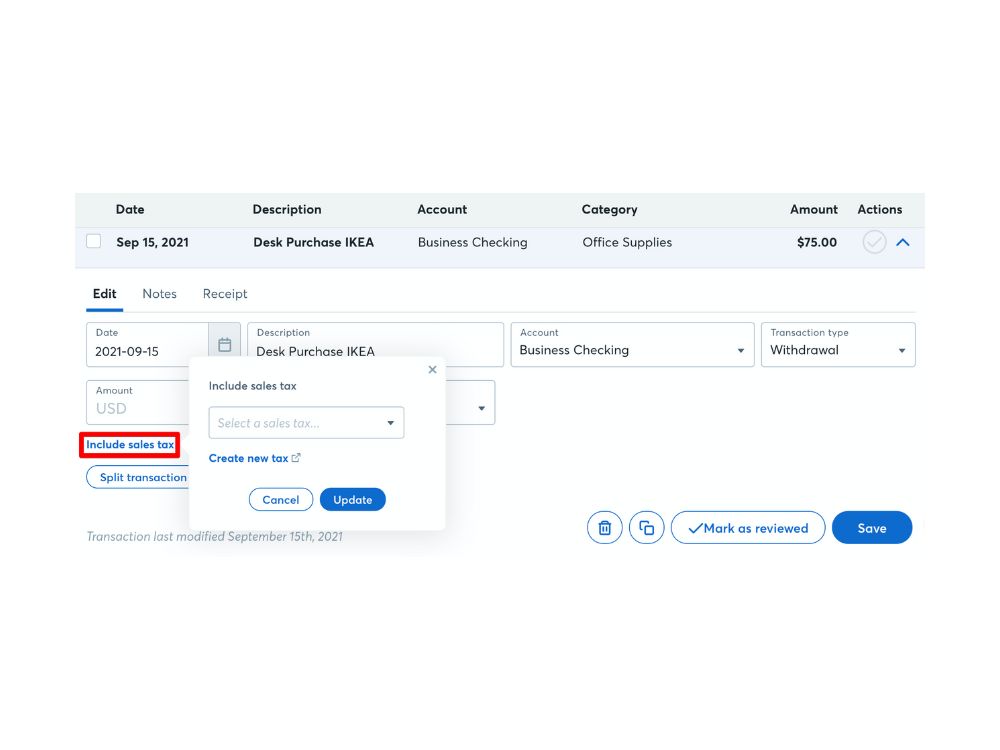Screen dimensions: 1000x750
Task: Click the Description field Desk Purchase IKEA
Action: pyautogui.click(x=376, y=345)
